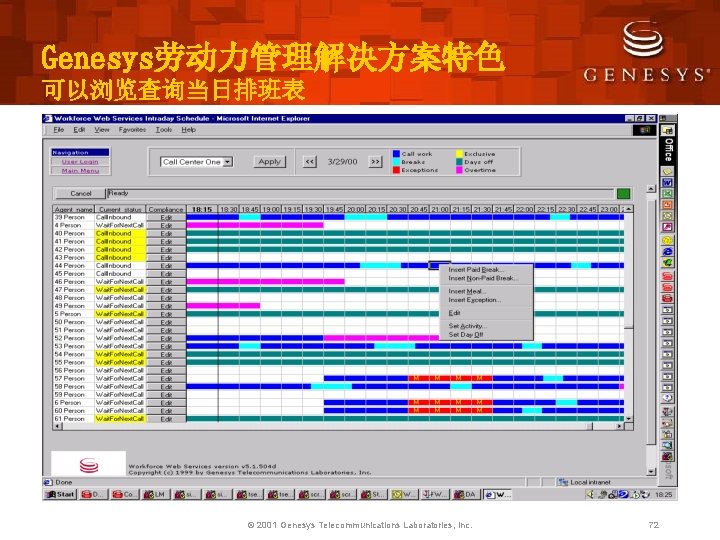Click the Cancel button
The image size is (720, 540).
pyautogui.click(x=80, y=193)
